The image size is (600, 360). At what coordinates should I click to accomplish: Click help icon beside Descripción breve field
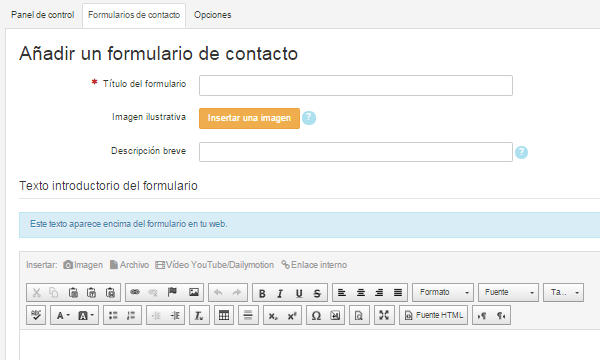(x=521, y=152)
